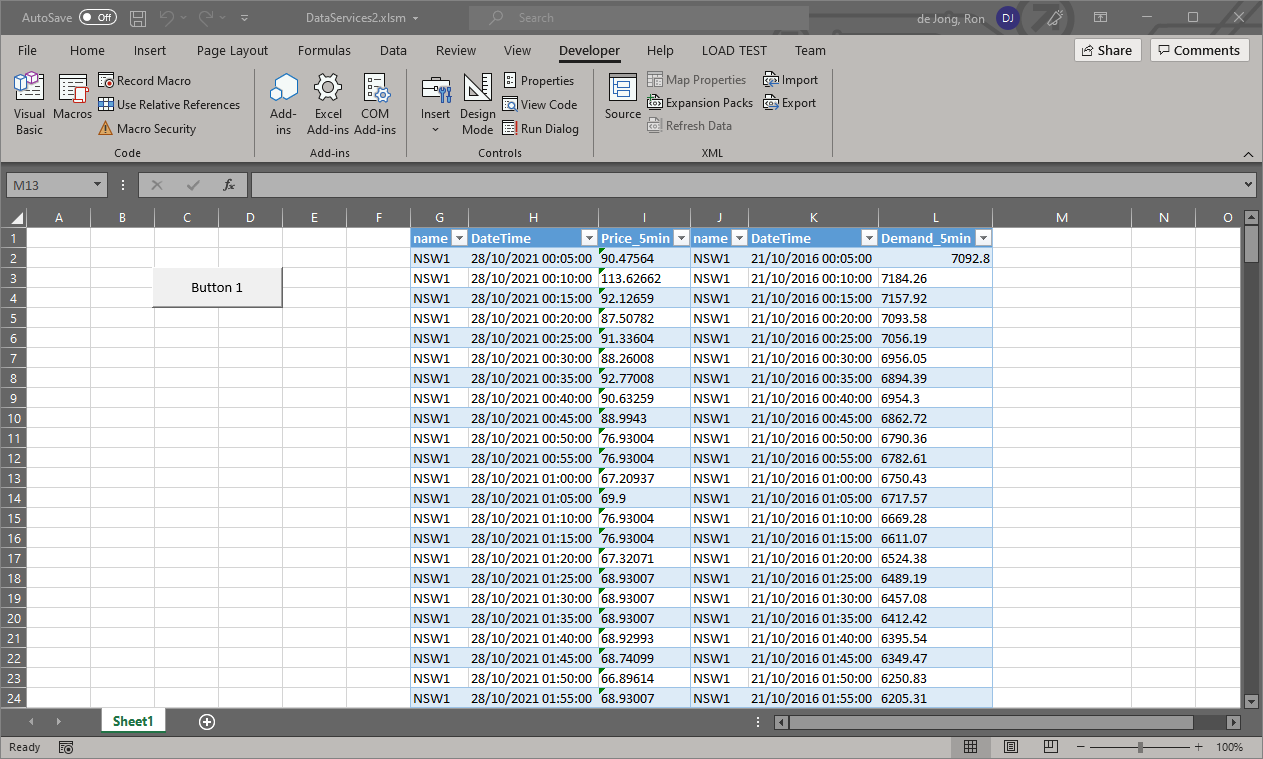Click zoom in plus button
Viewport: 1263px width, 759px height.
pos(1198,747)
